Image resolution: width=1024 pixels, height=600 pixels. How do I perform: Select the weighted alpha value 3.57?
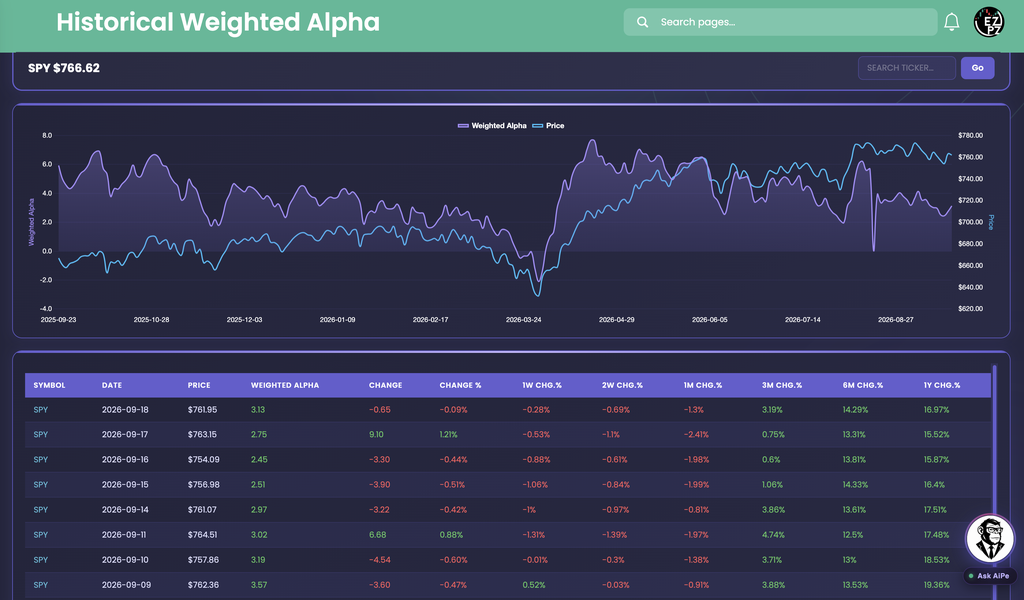coord(259,585)
